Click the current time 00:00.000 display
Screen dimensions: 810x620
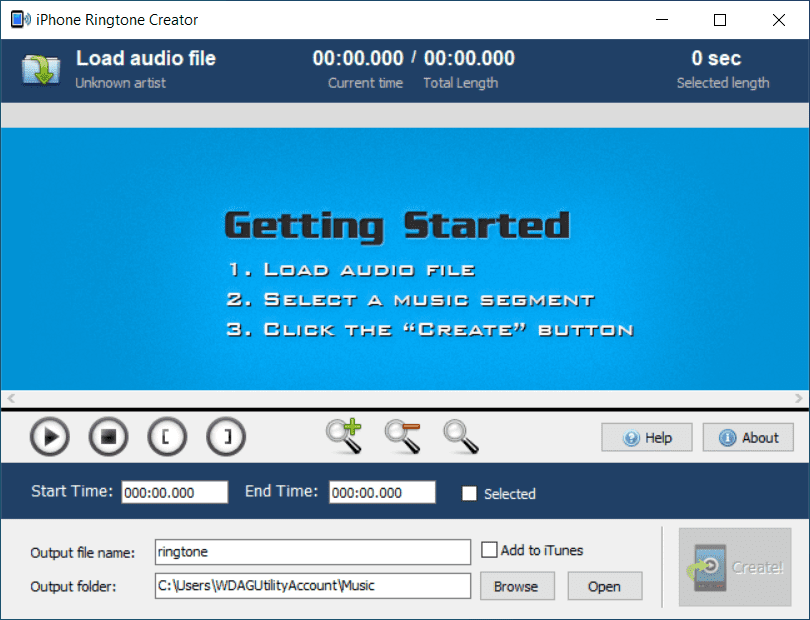358,58
